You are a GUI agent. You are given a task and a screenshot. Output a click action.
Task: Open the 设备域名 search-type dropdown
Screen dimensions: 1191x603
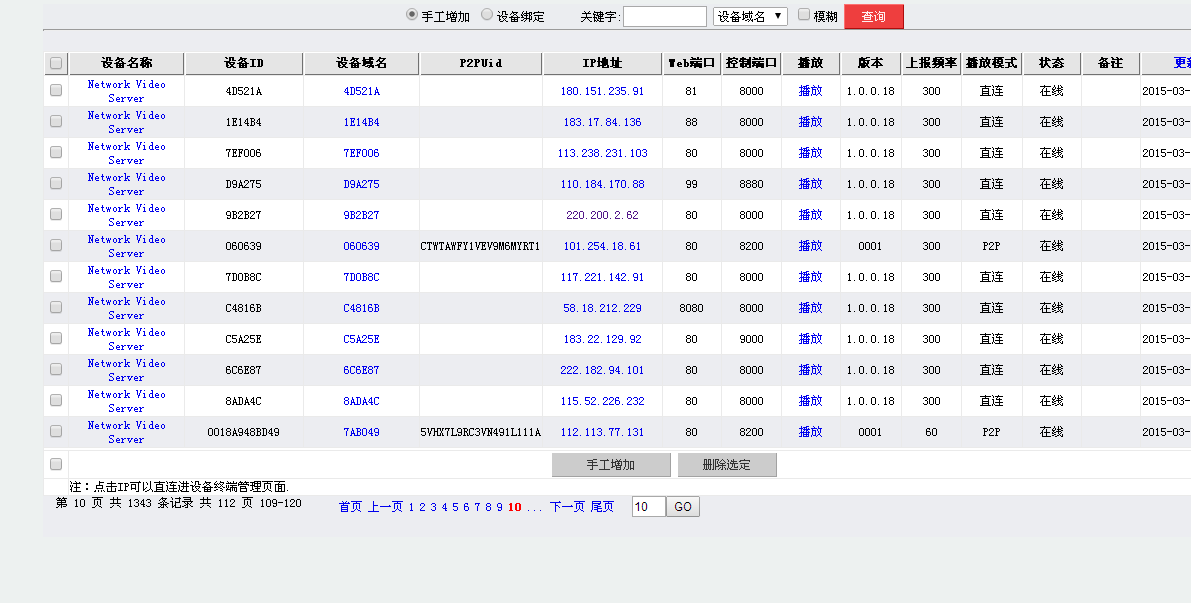(750, 17)
